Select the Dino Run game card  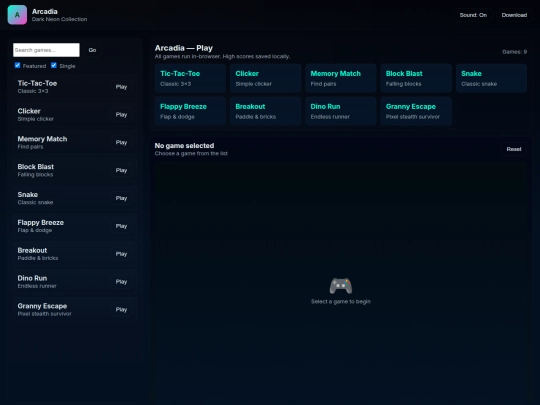341,111
